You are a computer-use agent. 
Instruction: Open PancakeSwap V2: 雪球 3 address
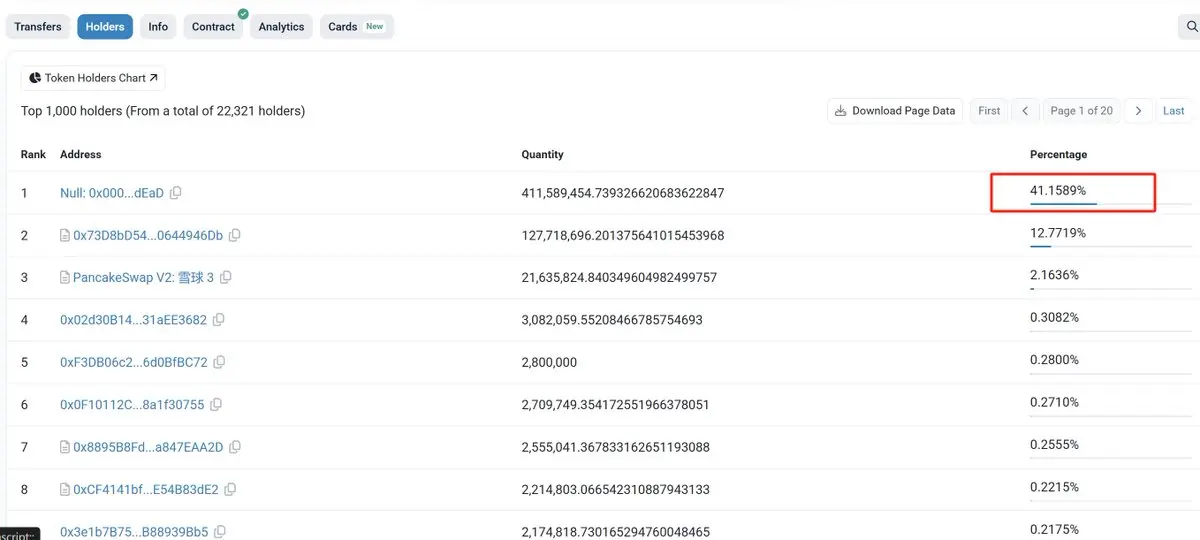[x=143, y=277]
